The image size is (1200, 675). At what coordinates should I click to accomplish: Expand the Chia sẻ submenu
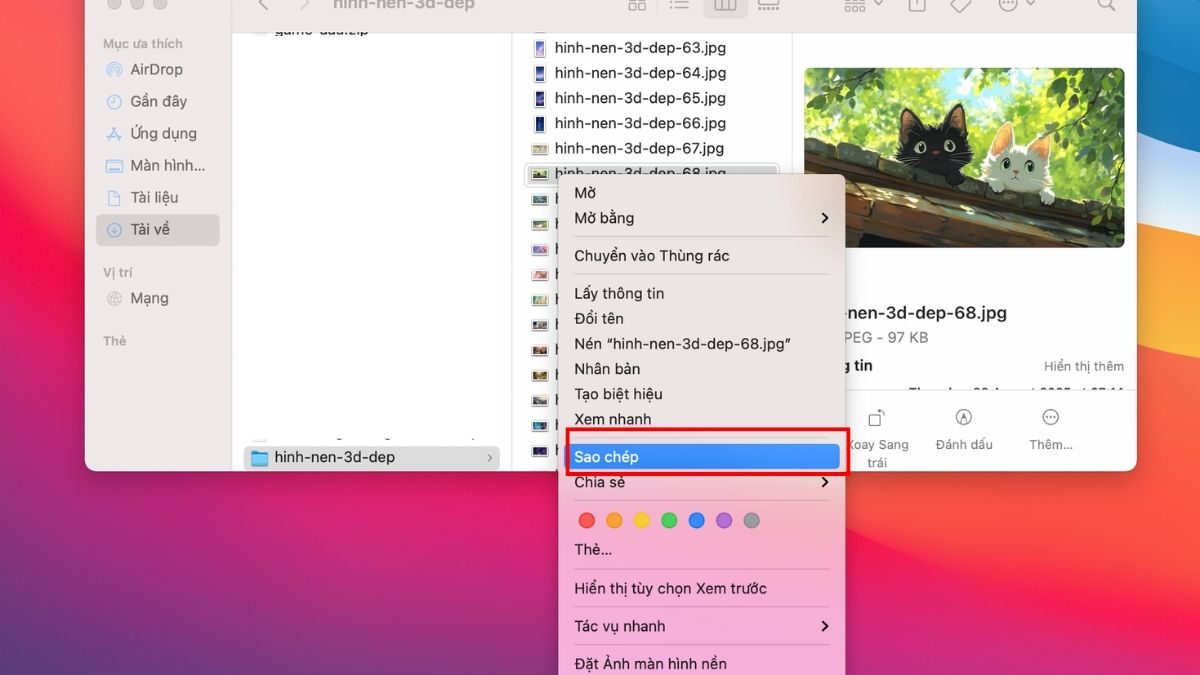(x=700, y=483)
